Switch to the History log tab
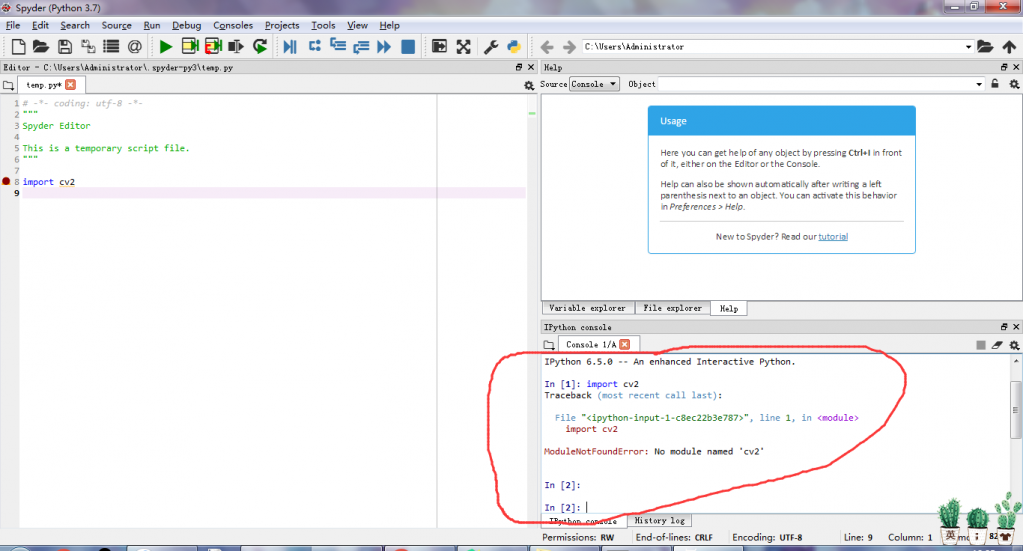The image size is (1023, 551). coord(659,521)
